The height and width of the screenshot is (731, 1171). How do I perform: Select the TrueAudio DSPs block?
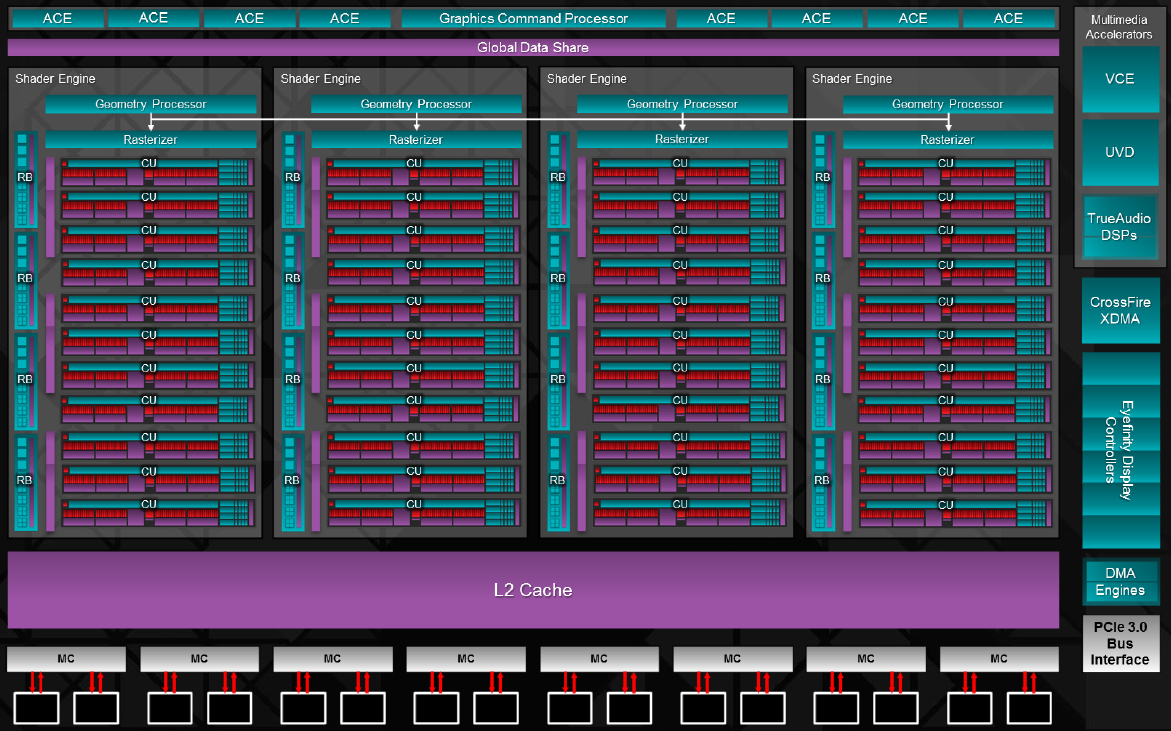click(x=1119, y=226)
